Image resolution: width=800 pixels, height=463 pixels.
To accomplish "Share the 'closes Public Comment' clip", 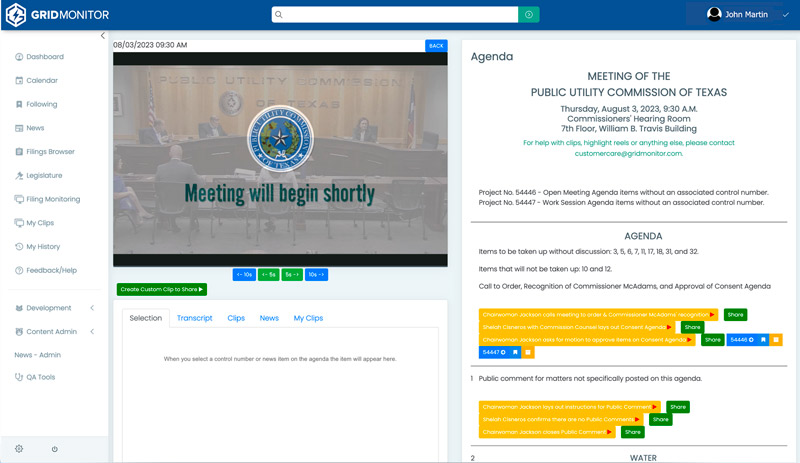I will click(x=633, y=432).
